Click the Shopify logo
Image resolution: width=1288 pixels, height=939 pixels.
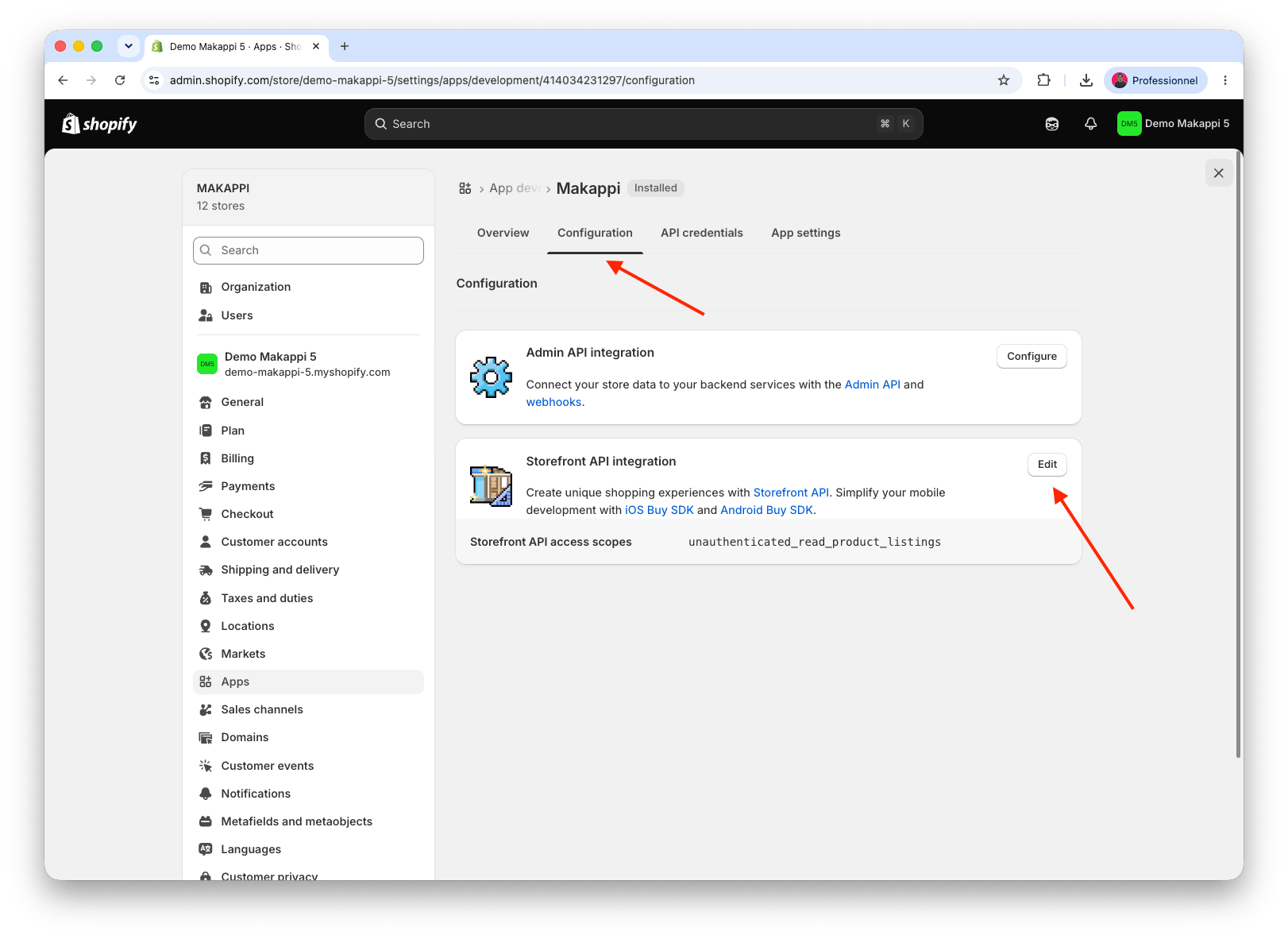99,124
